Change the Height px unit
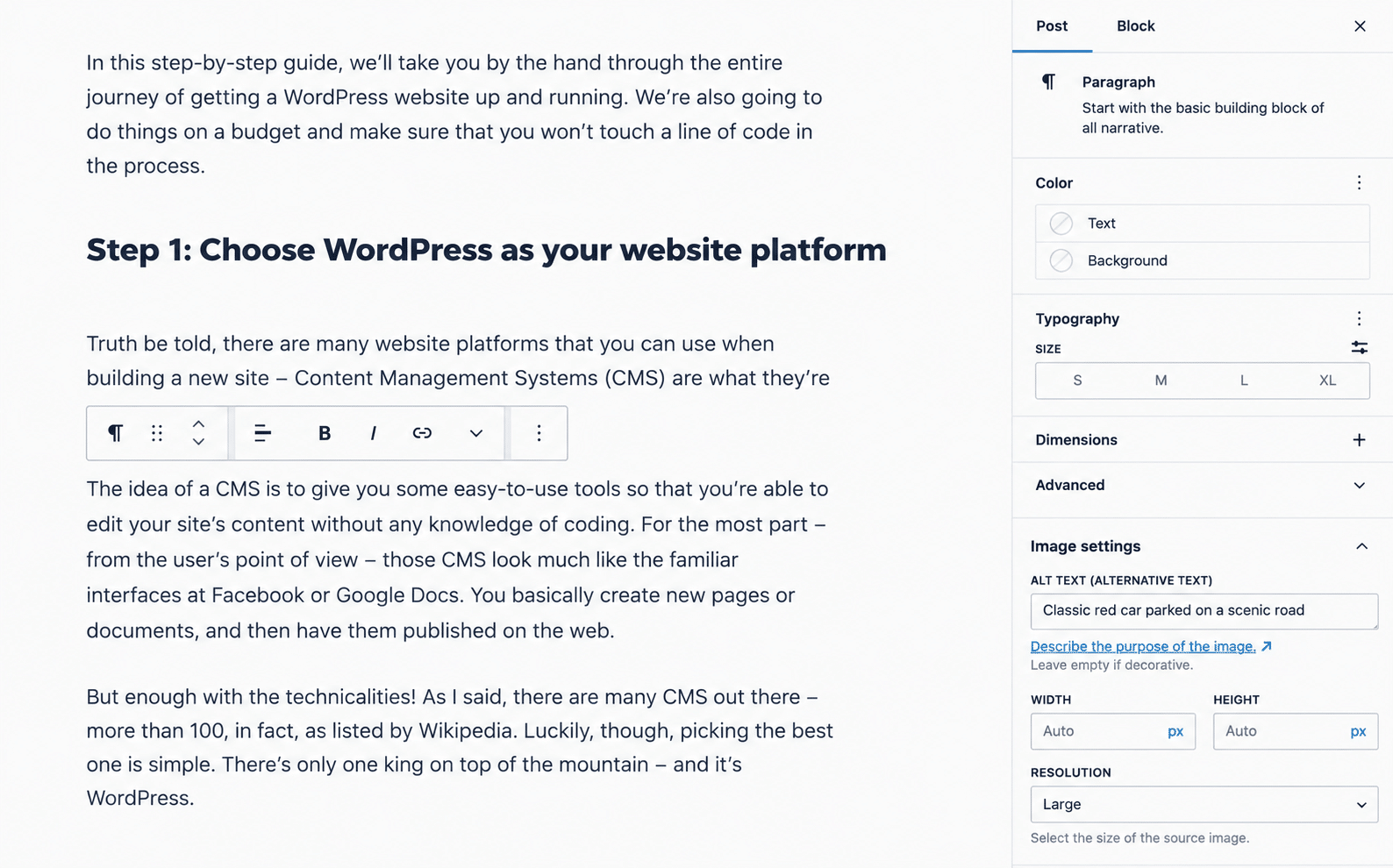 (x=1358, y=731)
